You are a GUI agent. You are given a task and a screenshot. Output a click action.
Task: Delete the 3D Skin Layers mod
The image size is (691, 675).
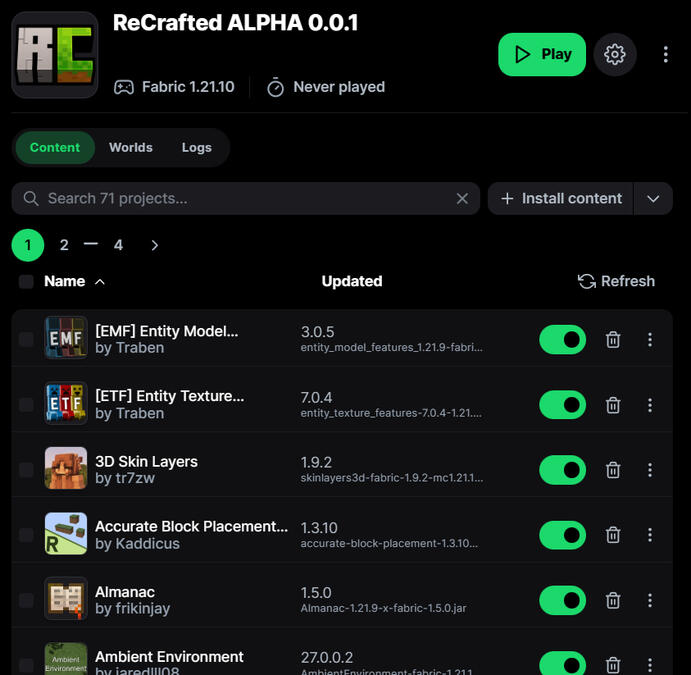[613, 470]
